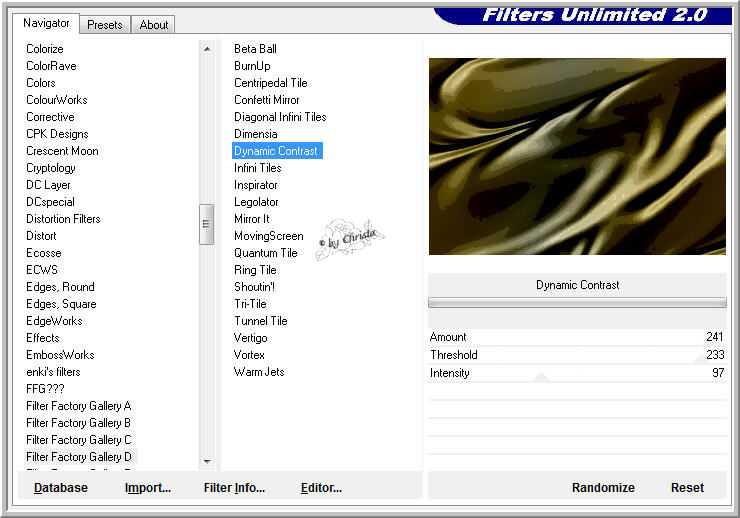Choose the Centripedal Tile filter
740x518 pixels.
click(271, 83)
